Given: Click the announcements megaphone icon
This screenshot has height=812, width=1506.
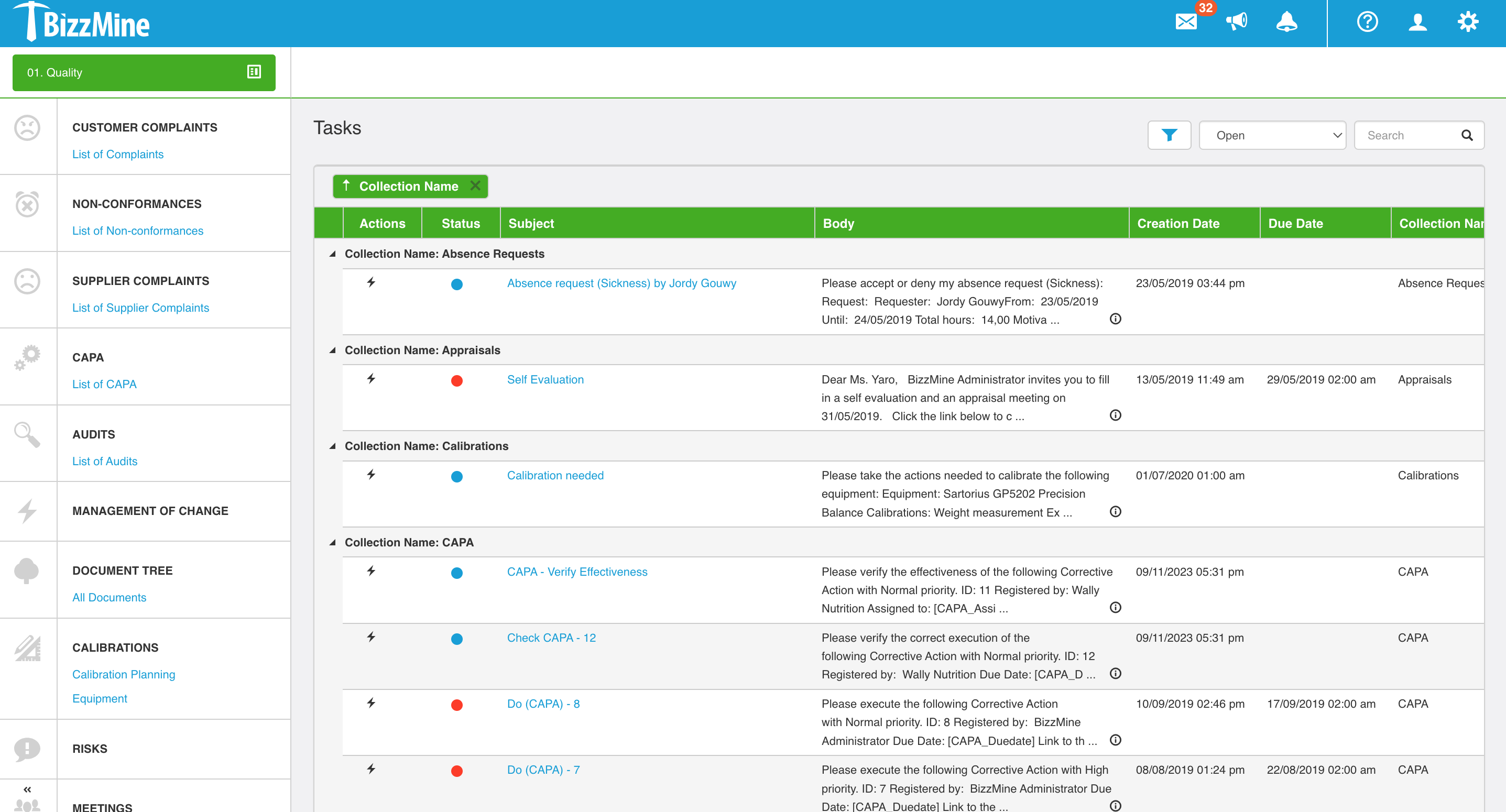Looking at the screenshot, I should tap(1237, 22).
